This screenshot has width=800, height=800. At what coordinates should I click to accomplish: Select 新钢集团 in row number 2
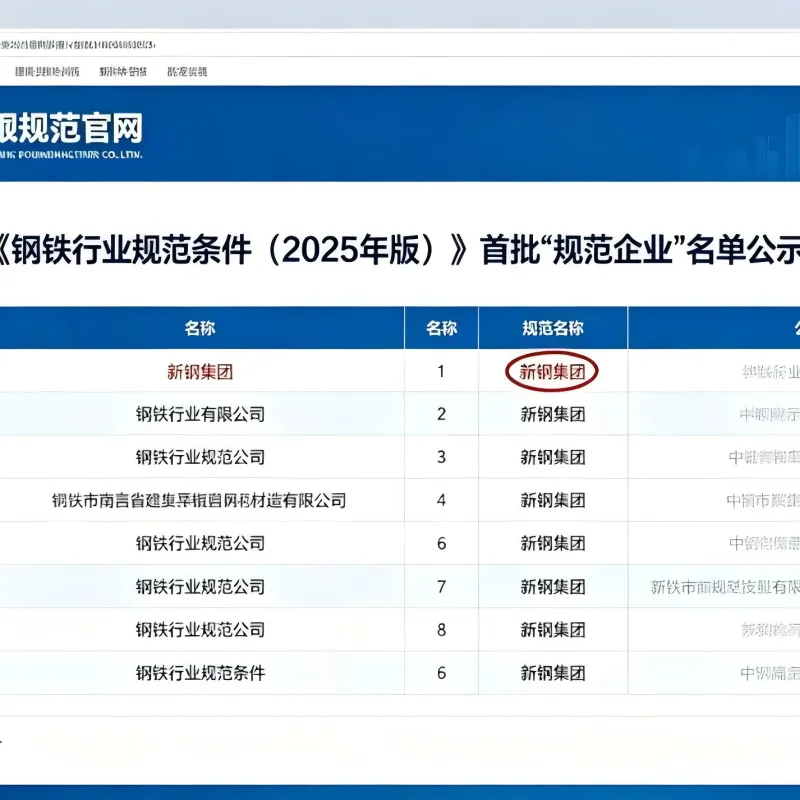(553, 414)
